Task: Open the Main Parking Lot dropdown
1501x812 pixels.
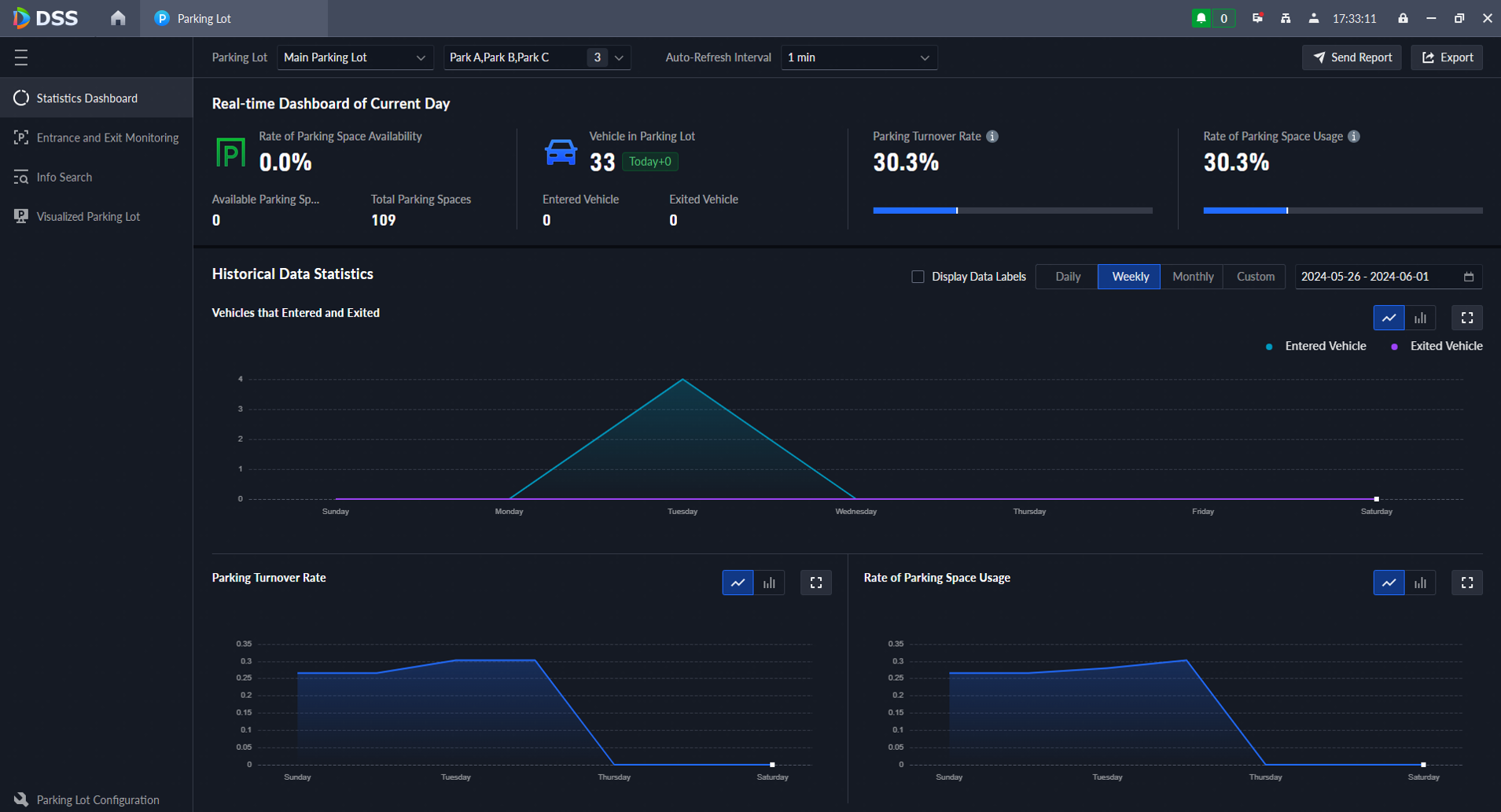Action: [x=355, y=57]
